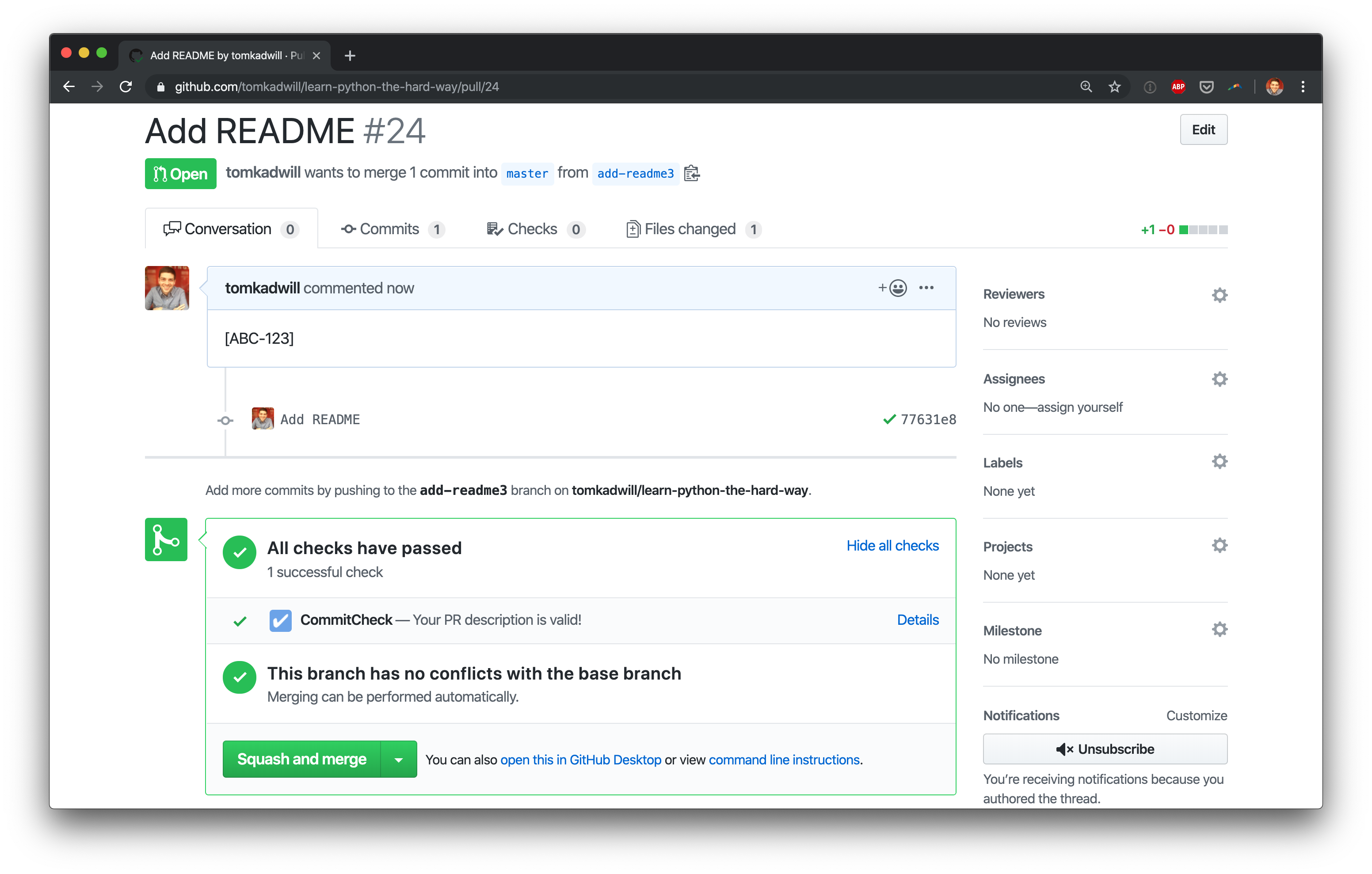Screen dimensions: 1372x874
Task: Bookmark page with the star icon
Action: click(1114, 87)
